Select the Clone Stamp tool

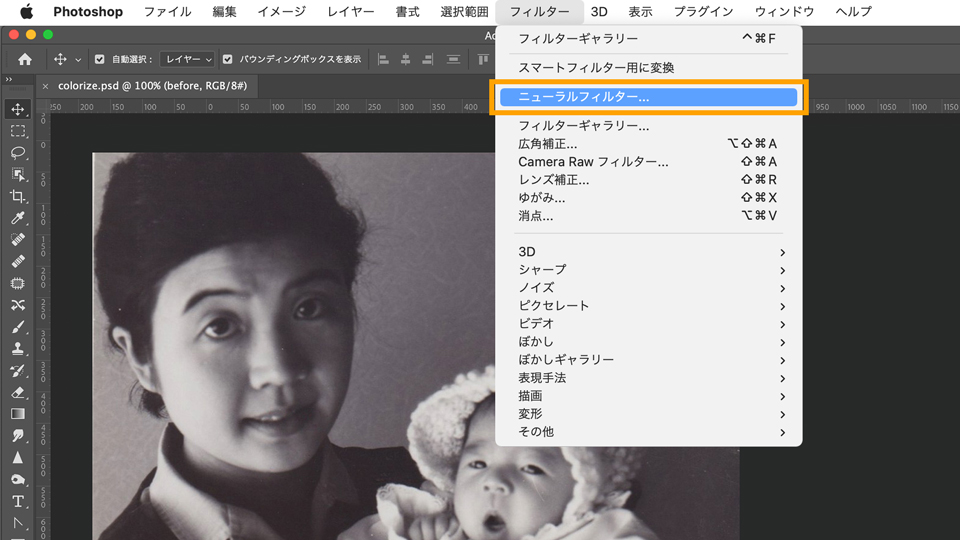pos(18,348)
